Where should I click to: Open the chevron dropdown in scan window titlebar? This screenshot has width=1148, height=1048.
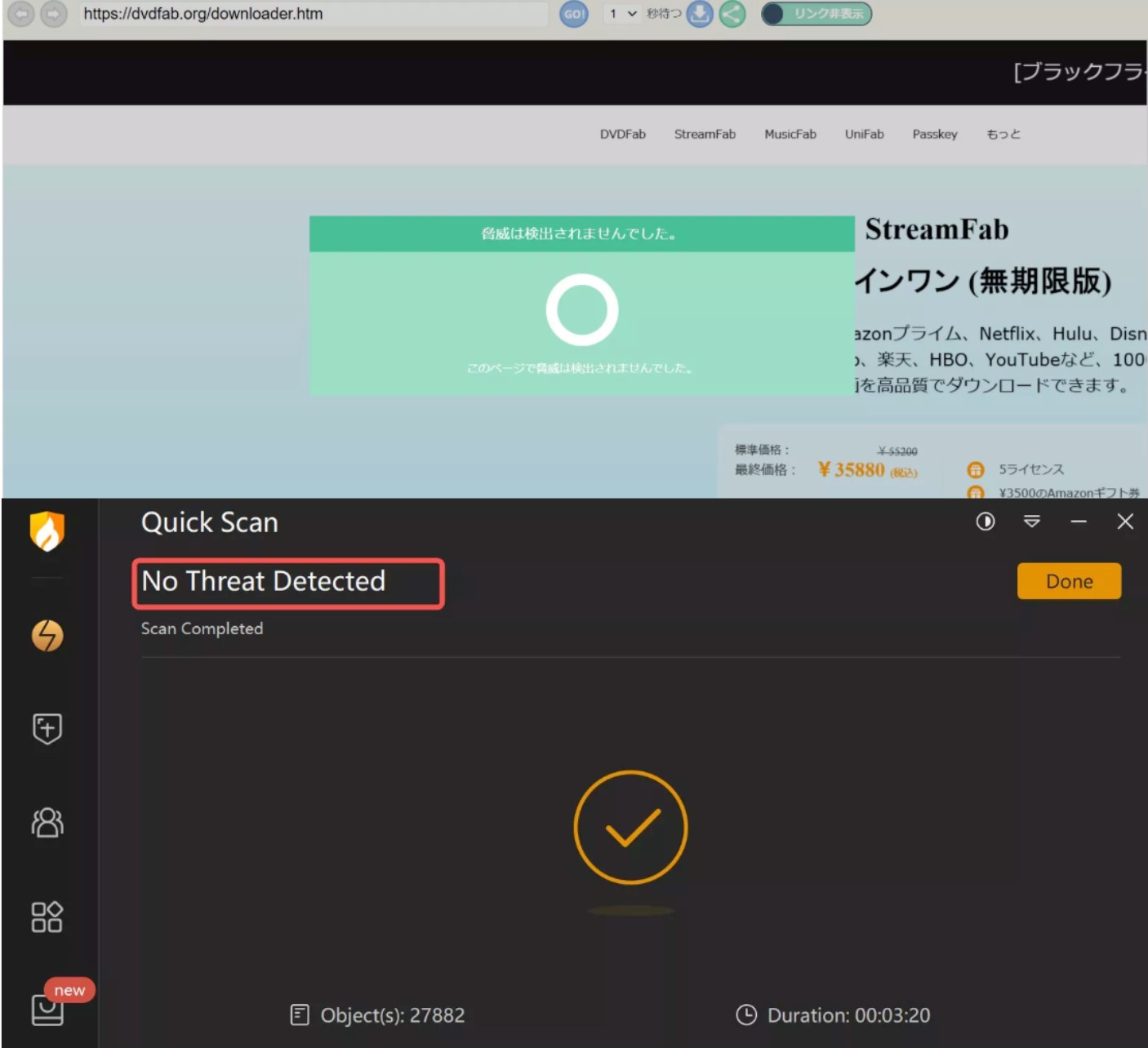point(1032,522)
